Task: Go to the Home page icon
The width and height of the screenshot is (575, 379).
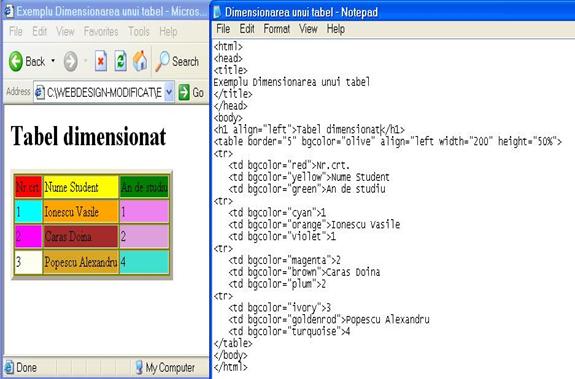Action: tap(140, 61)
